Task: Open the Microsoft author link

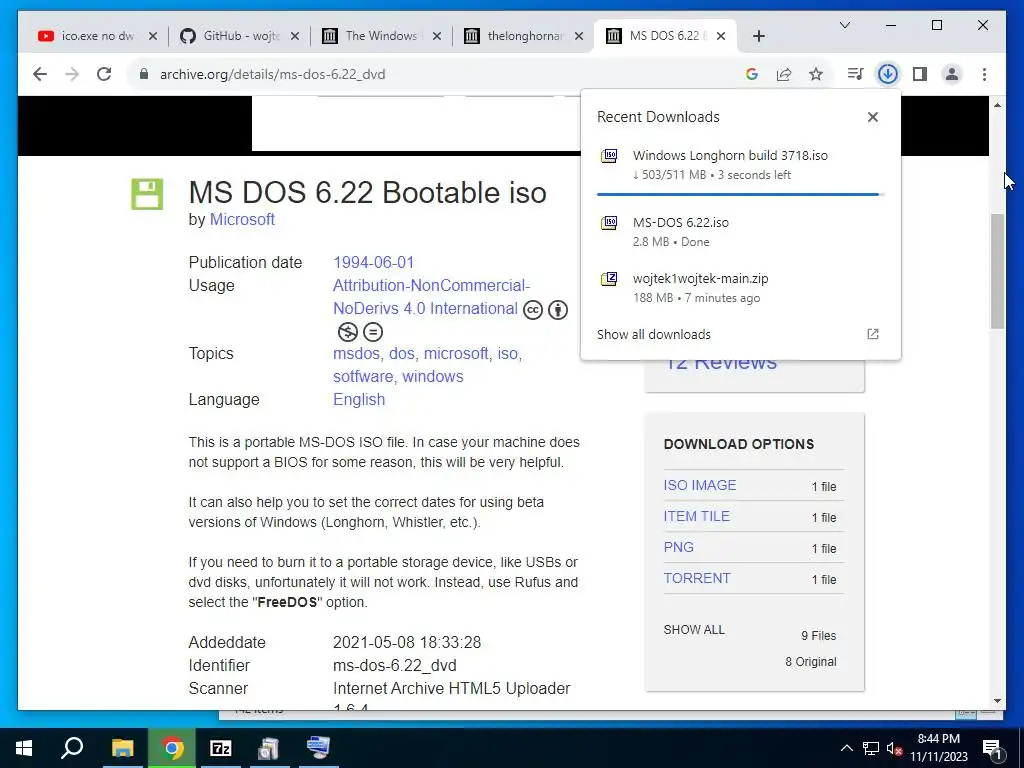Action: tap(242, 219)
